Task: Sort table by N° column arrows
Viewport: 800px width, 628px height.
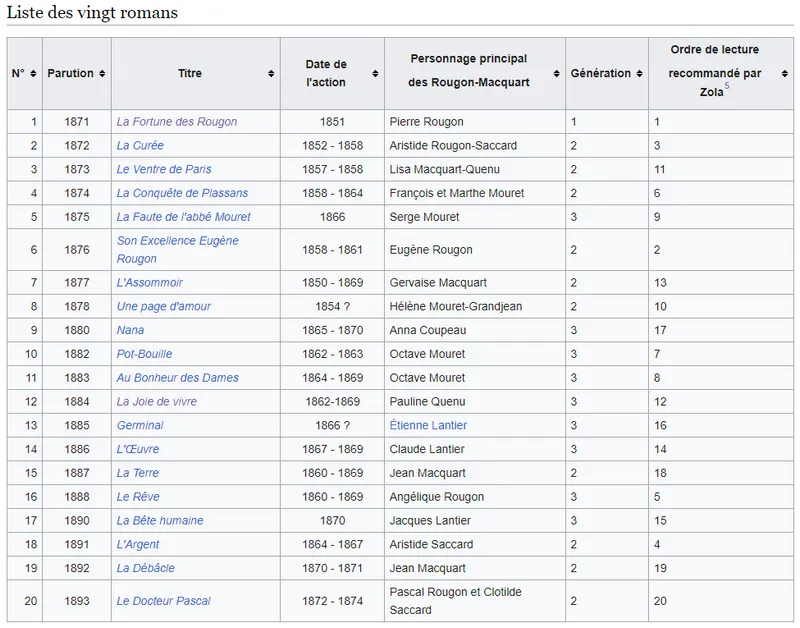Action: pyautogui.click(x=34, y=74)
